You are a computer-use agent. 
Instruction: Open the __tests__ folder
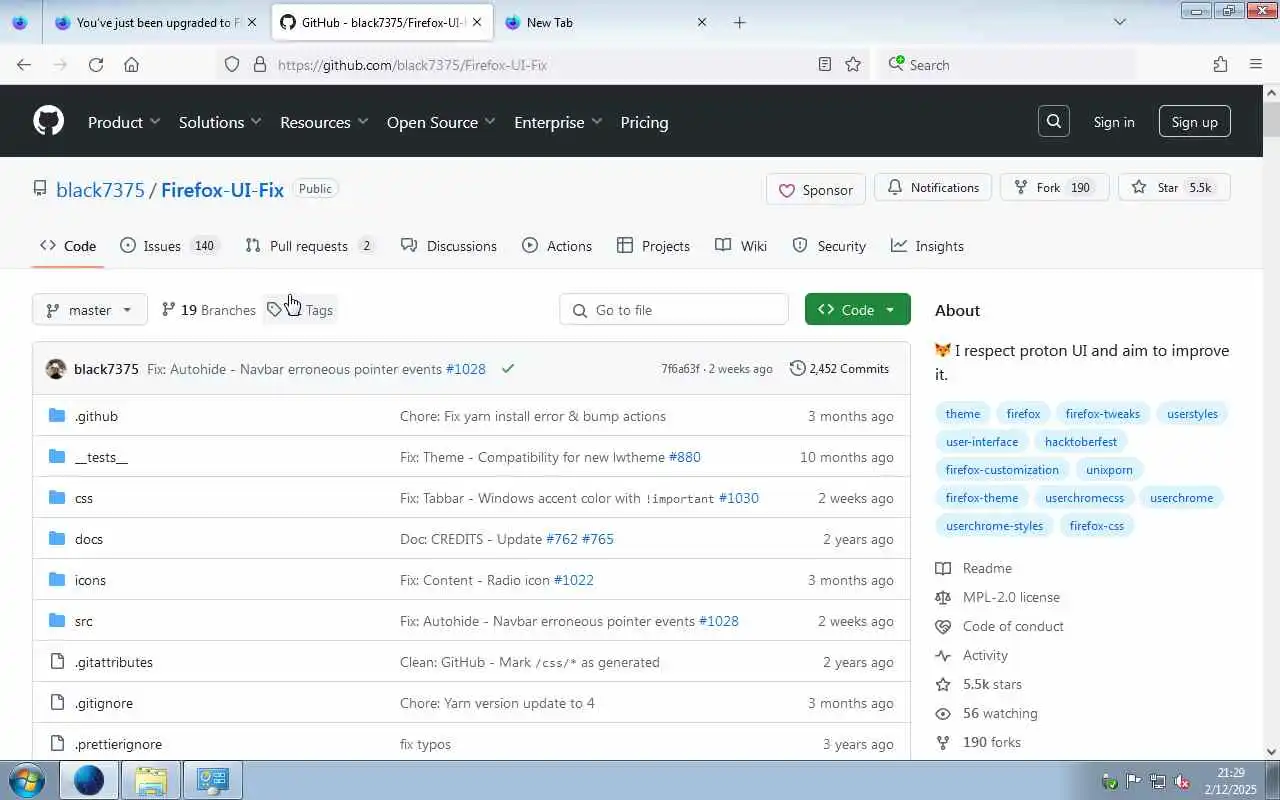coord(101,457)
